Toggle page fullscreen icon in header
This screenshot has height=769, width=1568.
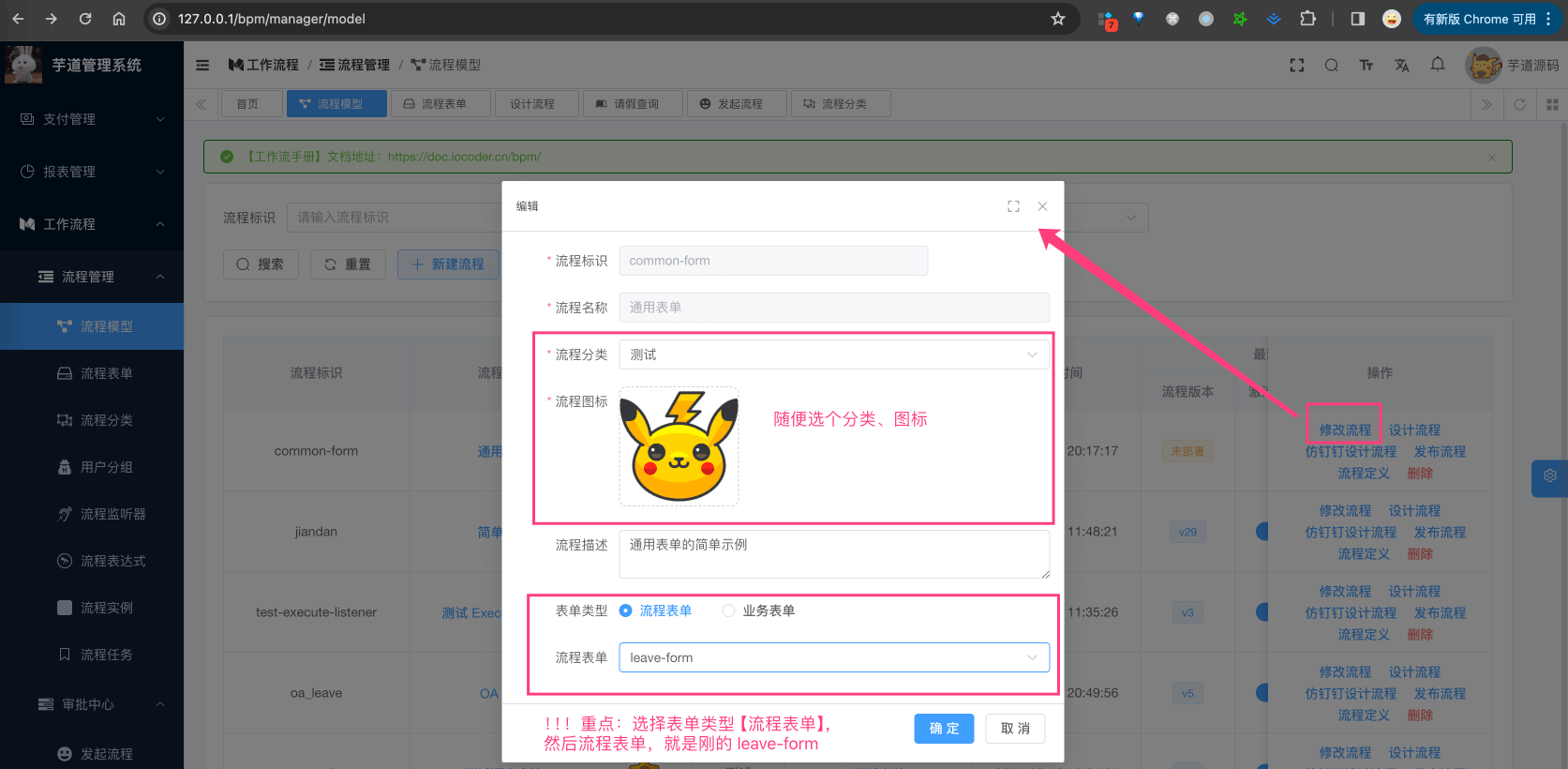point(1296,65)
